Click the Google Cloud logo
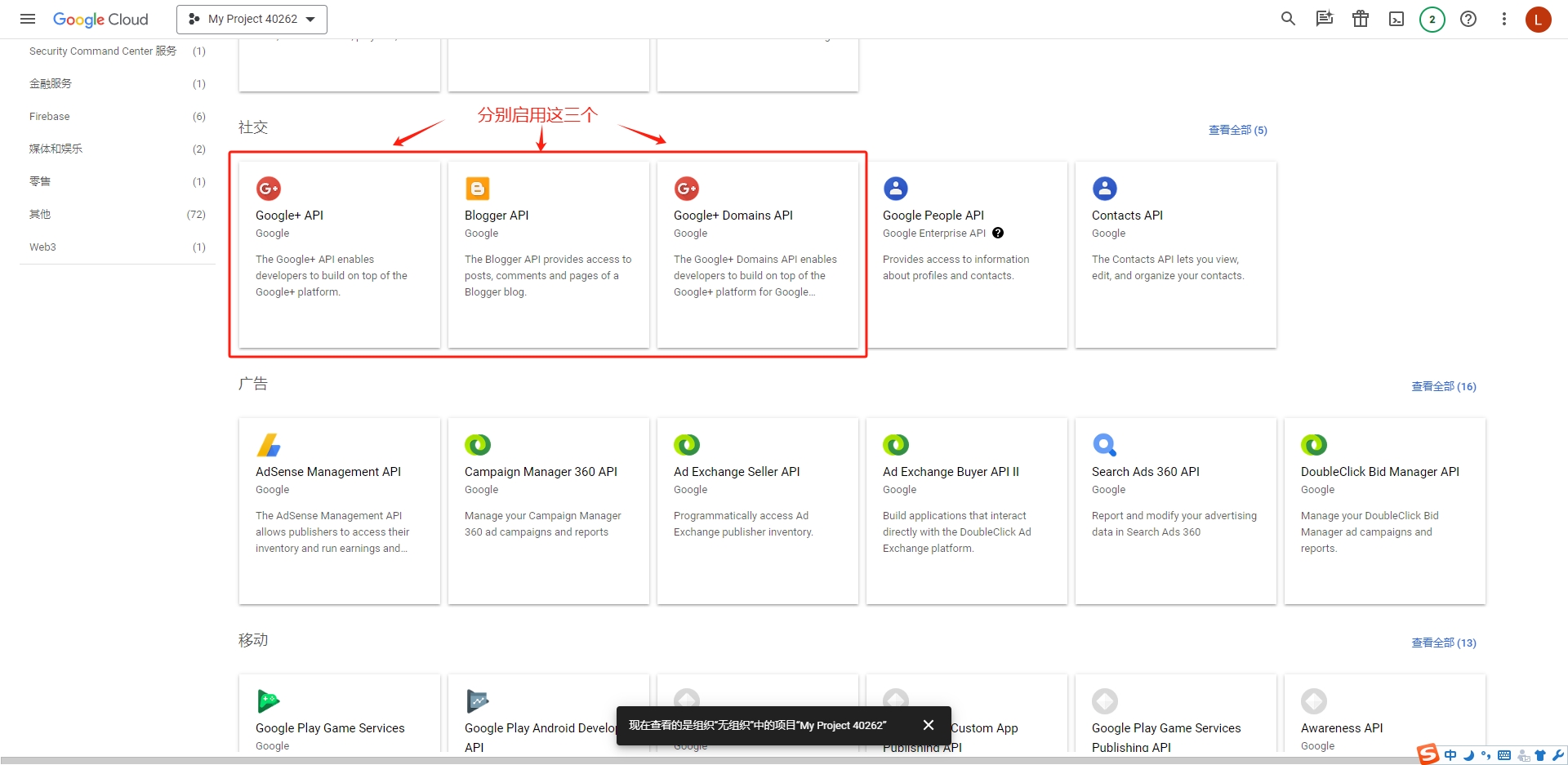 (100, 19)
